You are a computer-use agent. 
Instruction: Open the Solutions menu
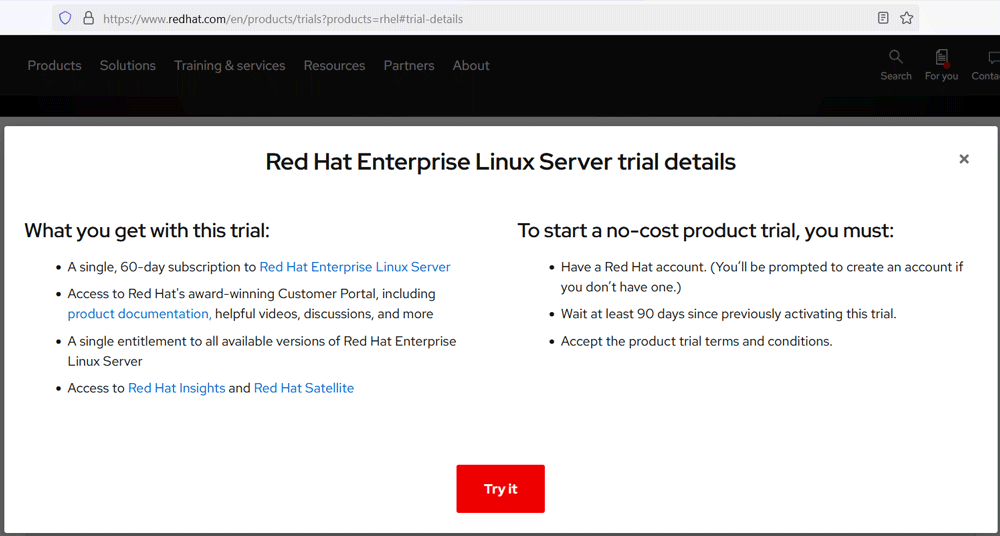point(128,66)
